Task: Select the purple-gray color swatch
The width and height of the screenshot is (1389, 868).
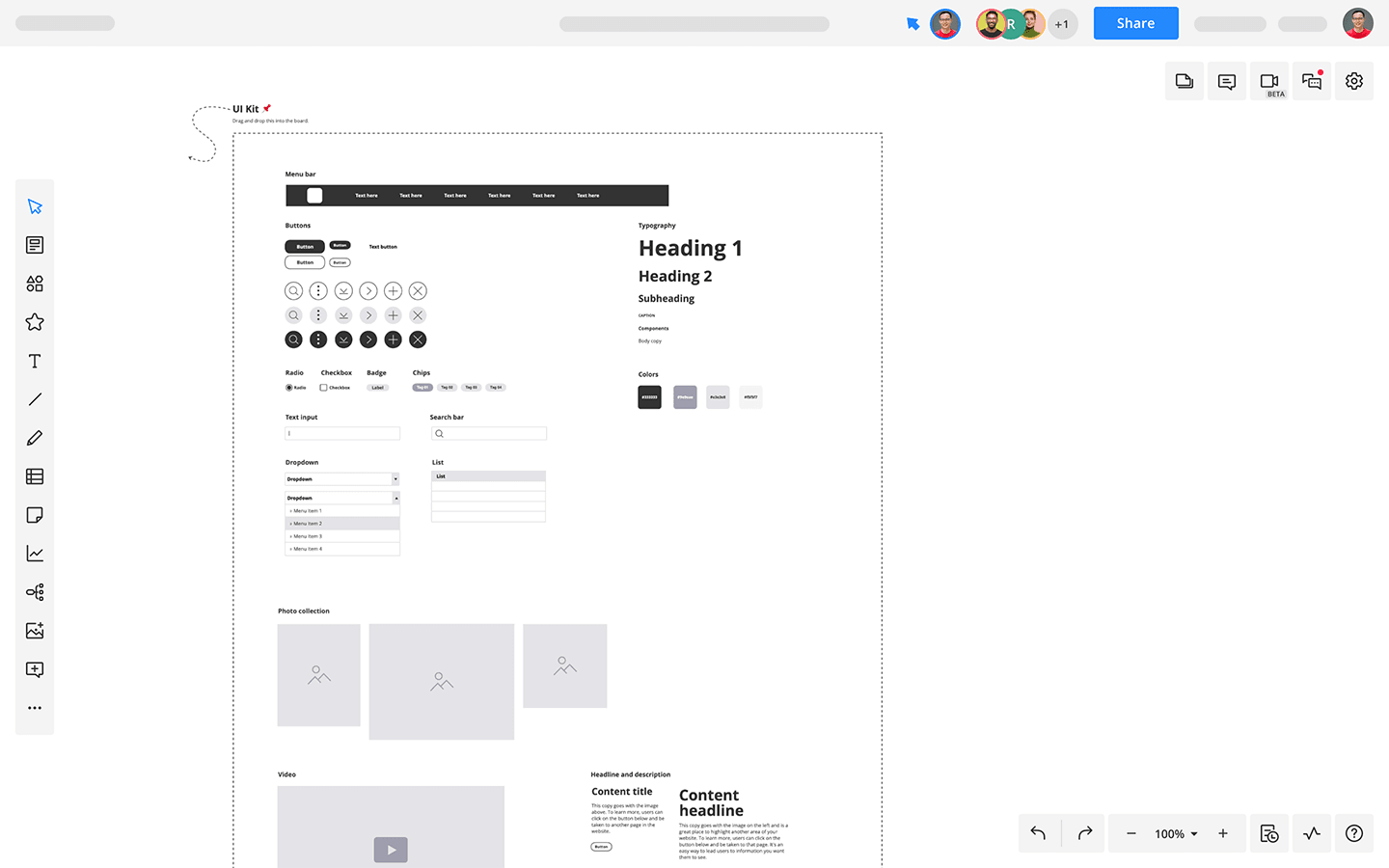Action: coord(685,397)
